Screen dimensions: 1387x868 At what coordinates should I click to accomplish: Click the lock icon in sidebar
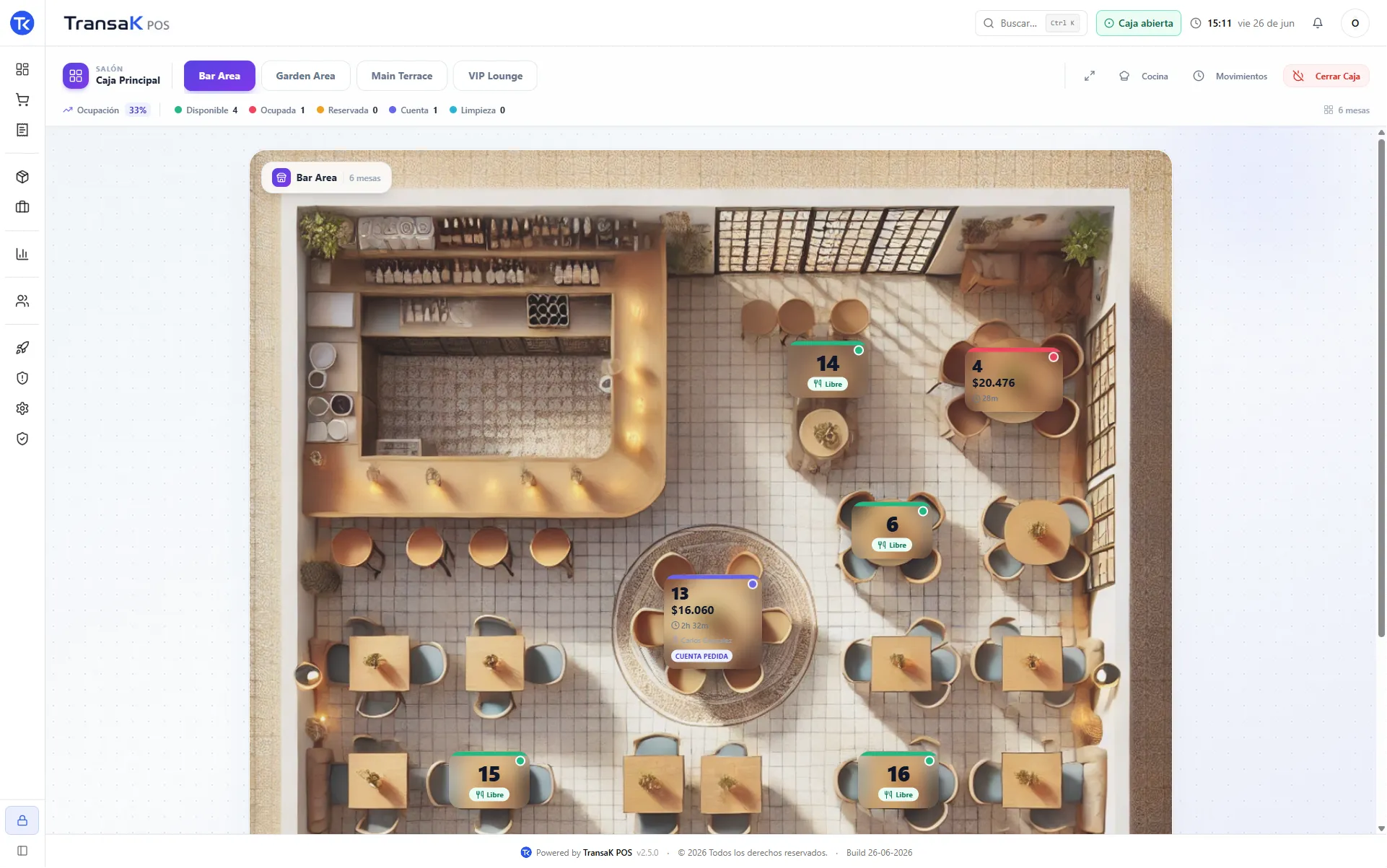pyautogui.click(x=22, y=820)
